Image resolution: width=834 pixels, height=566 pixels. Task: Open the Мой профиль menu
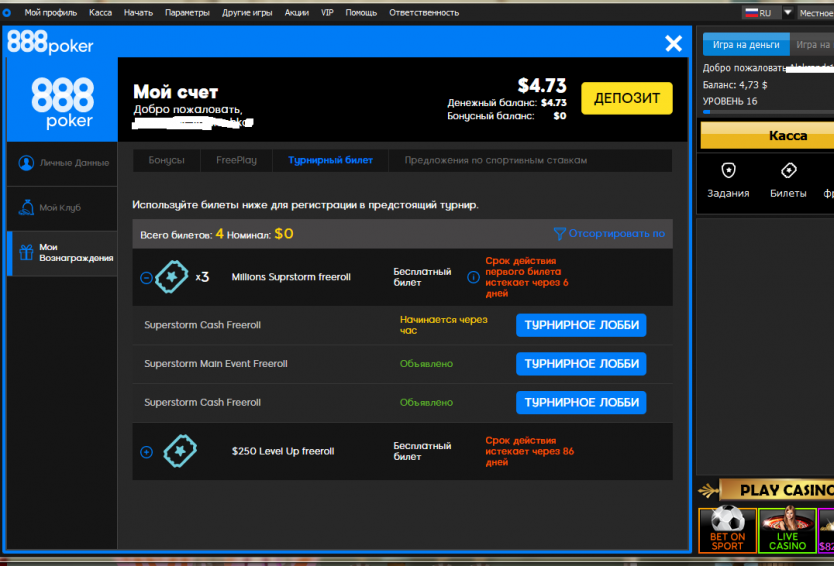[51, 13]
